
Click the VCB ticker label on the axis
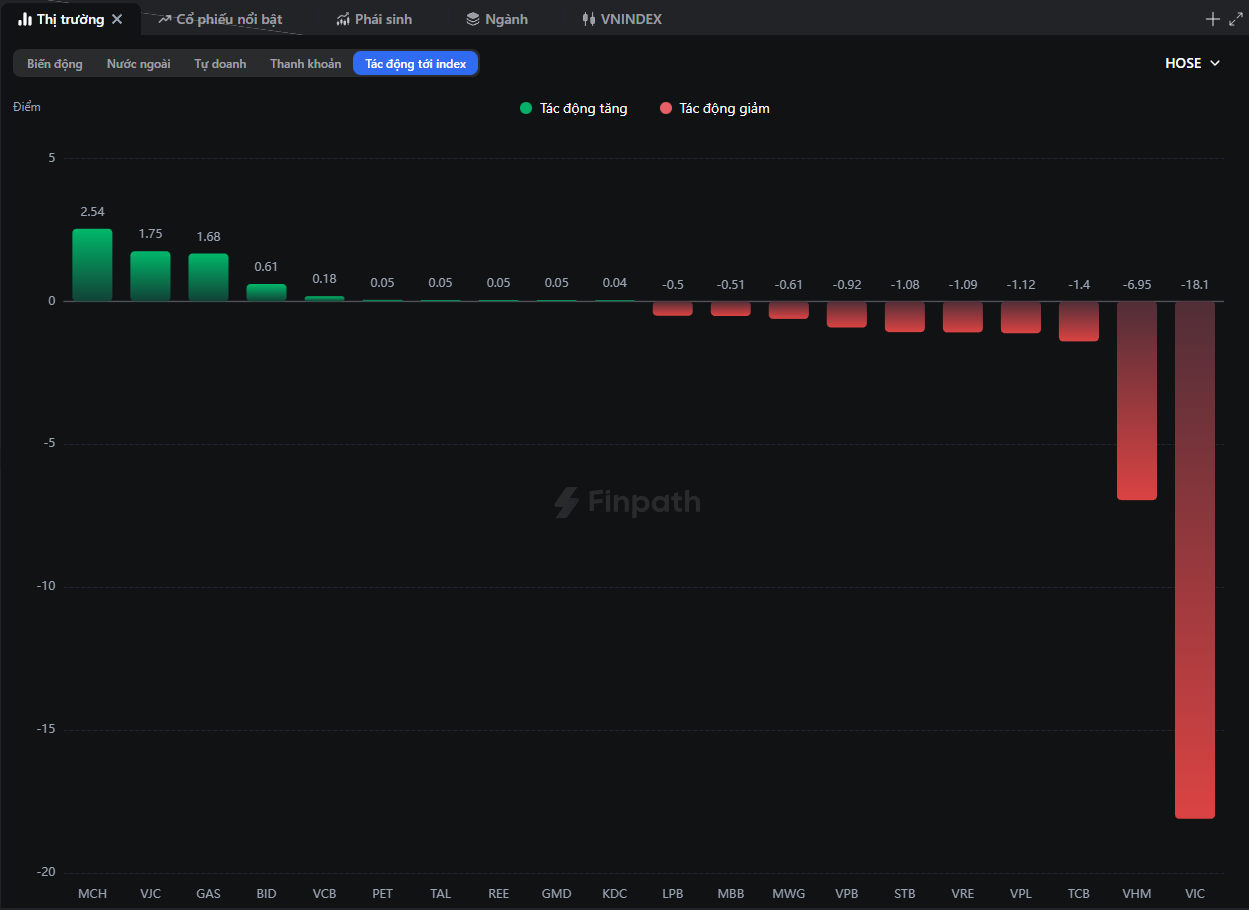pyautogui.click(x=324, y=894)
